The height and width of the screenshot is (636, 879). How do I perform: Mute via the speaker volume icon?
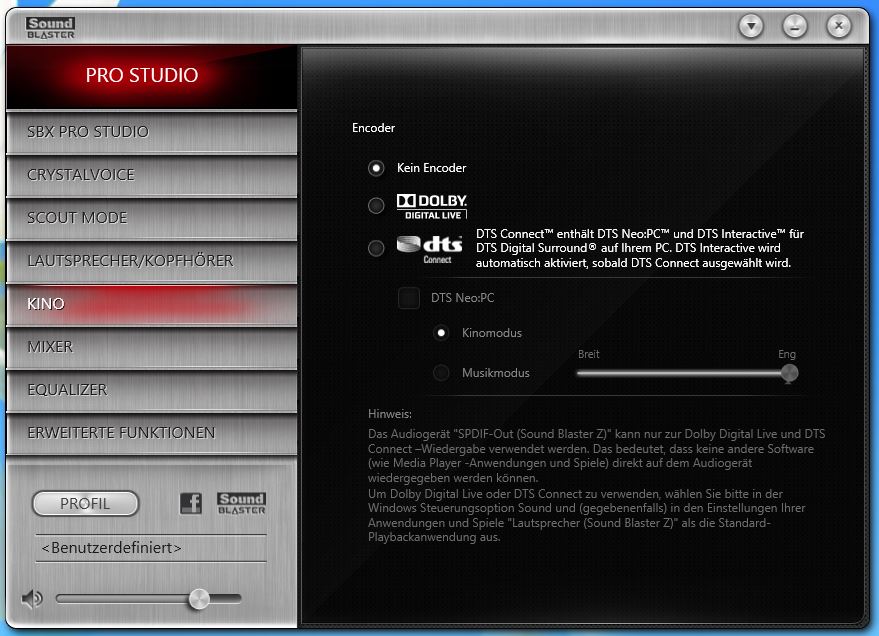[x=32, y=599]
